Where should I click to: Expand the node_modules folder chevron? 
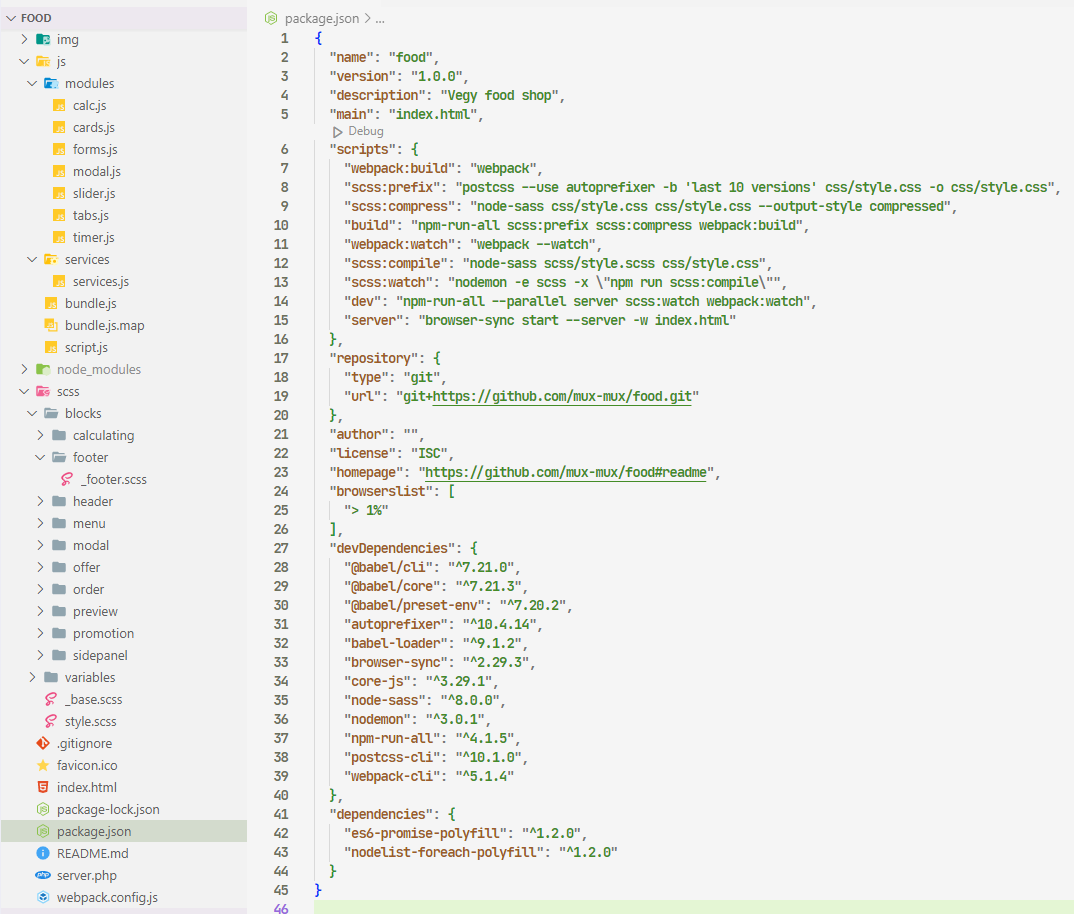(x=25, y=369)
